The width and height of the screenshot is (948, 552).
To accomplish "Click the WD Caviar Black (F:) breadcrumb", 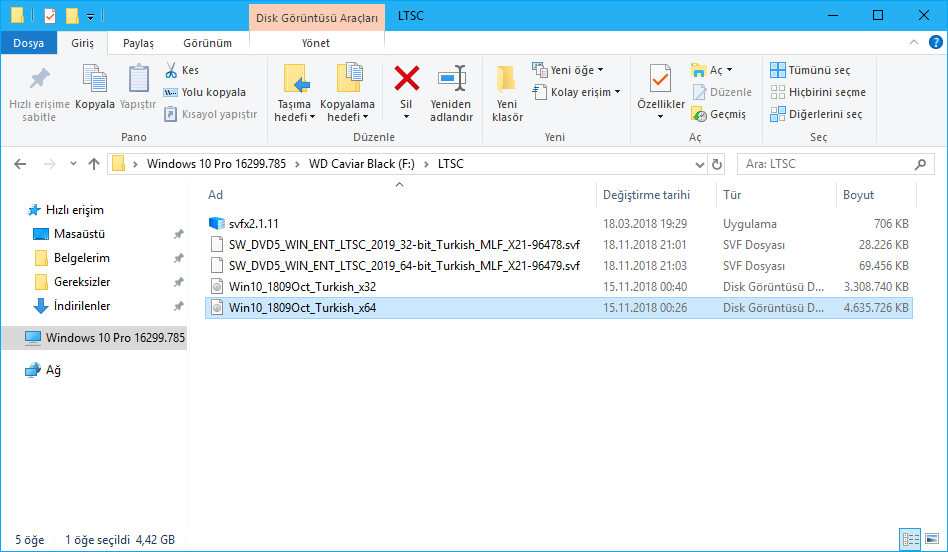I will tap(362, 164).
